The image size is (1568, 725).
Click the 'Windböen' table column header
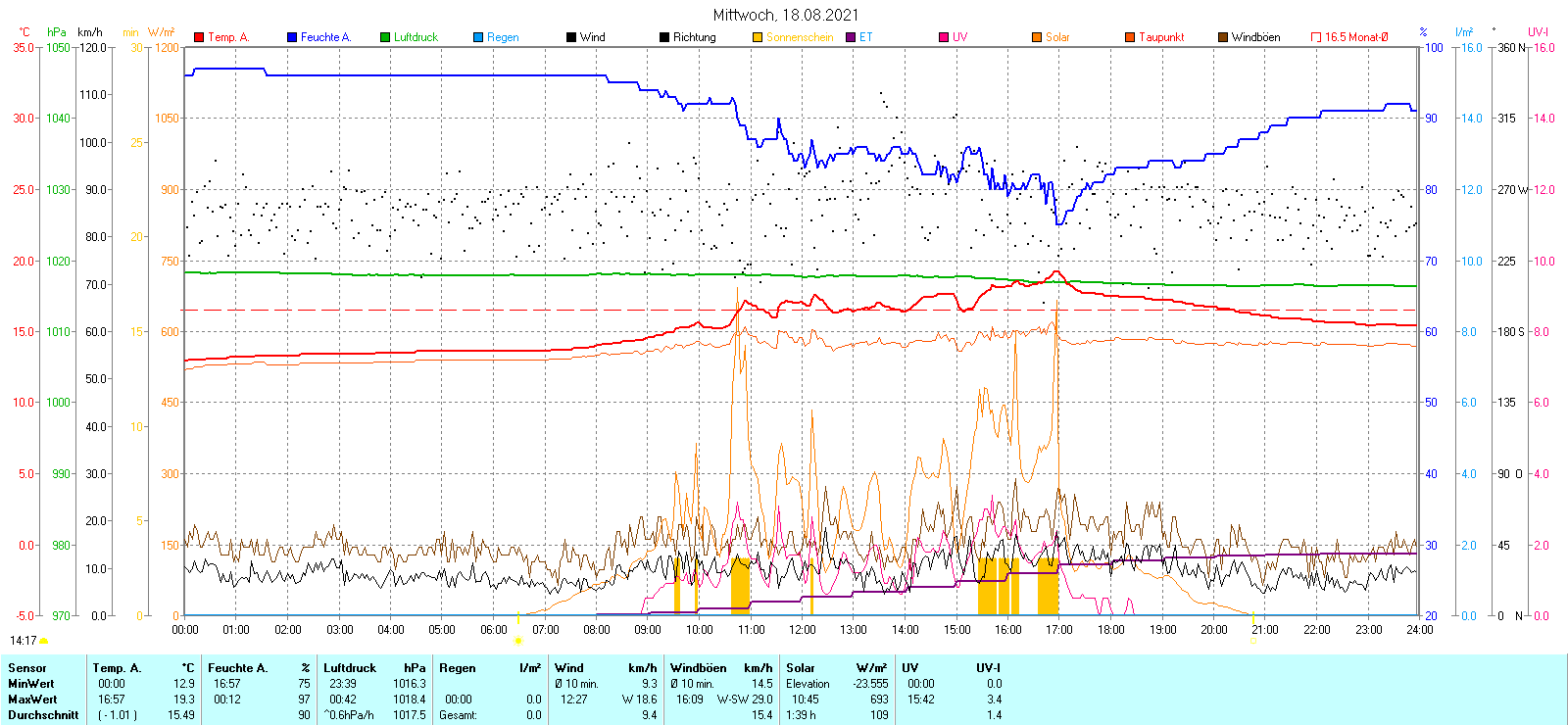pos(699,668)
